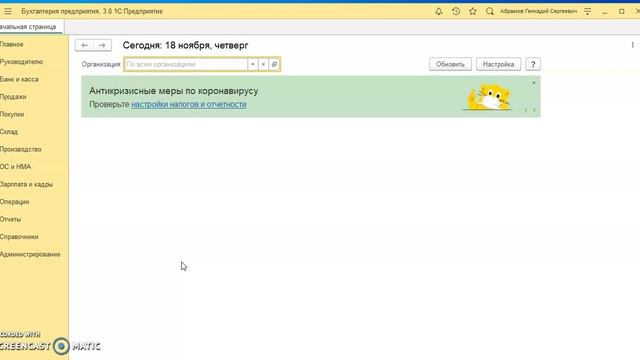Go back with left arrow button
640x360 pixels.
point(84,45)
